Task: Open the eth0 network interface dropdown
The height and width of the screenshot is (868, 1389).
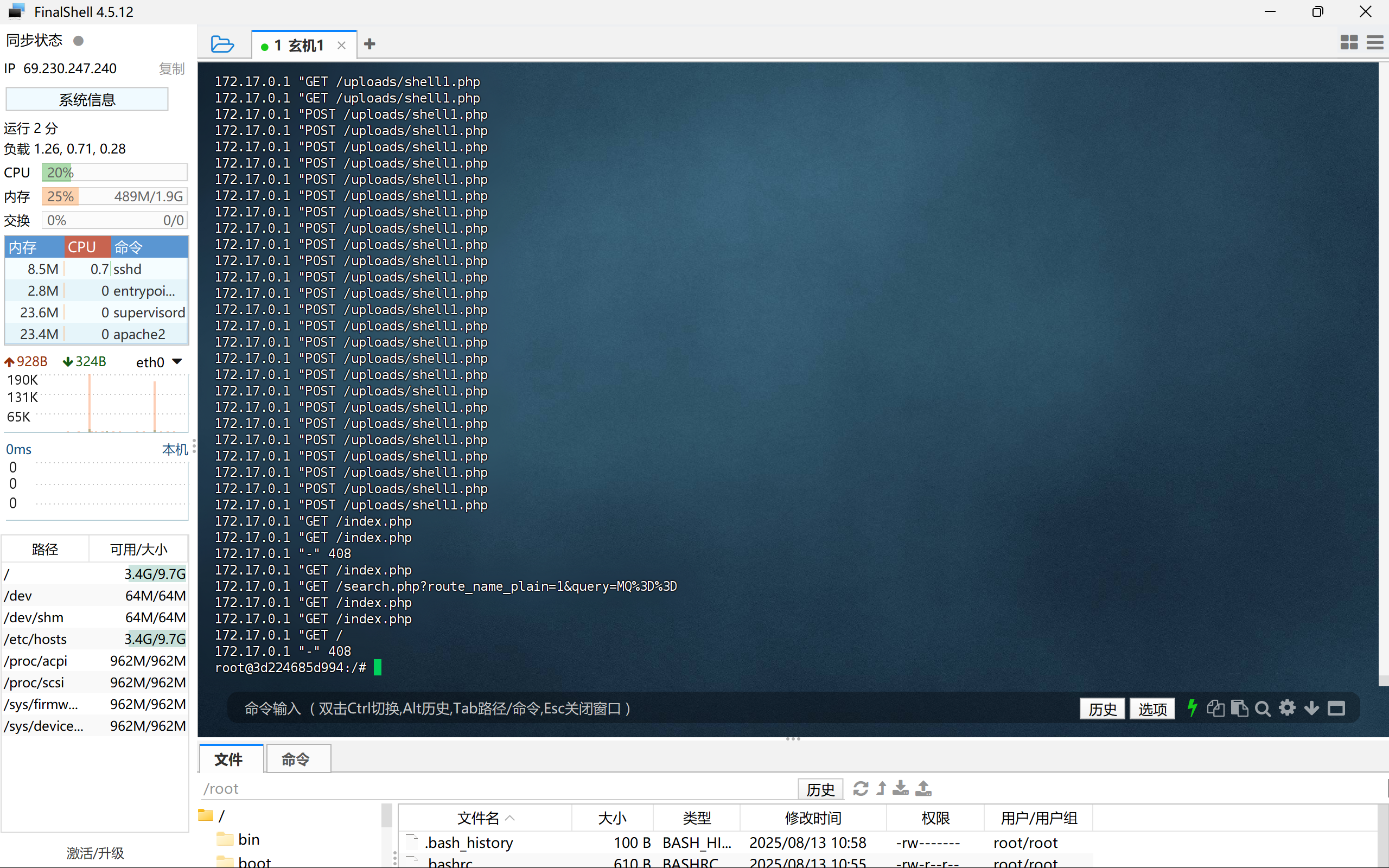Action: point(177,362)
